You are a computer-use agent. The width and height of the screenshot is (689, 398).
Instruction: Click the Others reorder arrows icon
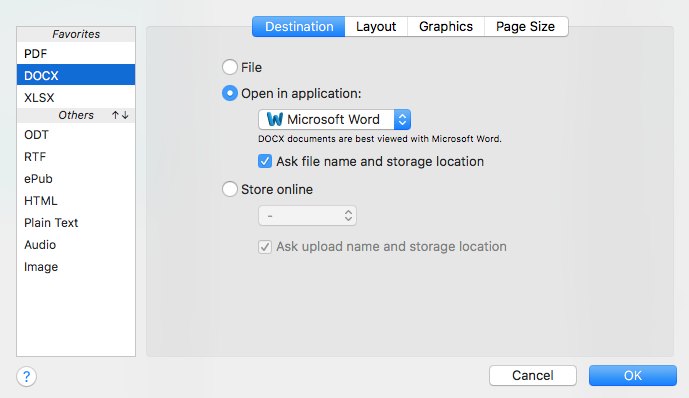point(120,115)
